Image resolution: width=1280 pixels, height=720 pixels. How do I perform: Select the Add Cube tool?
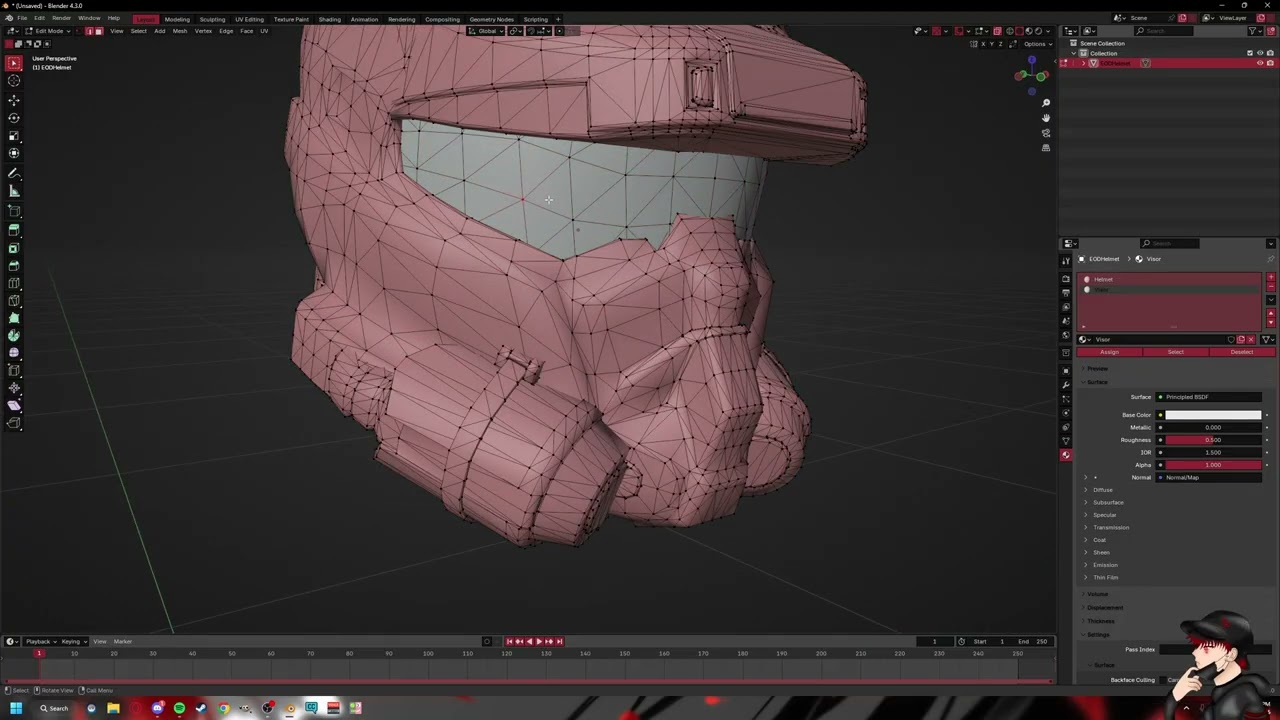click(x=14, y=211)
